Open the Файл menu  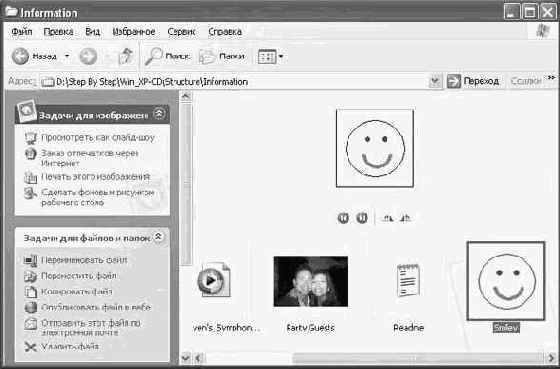[22, 31]
